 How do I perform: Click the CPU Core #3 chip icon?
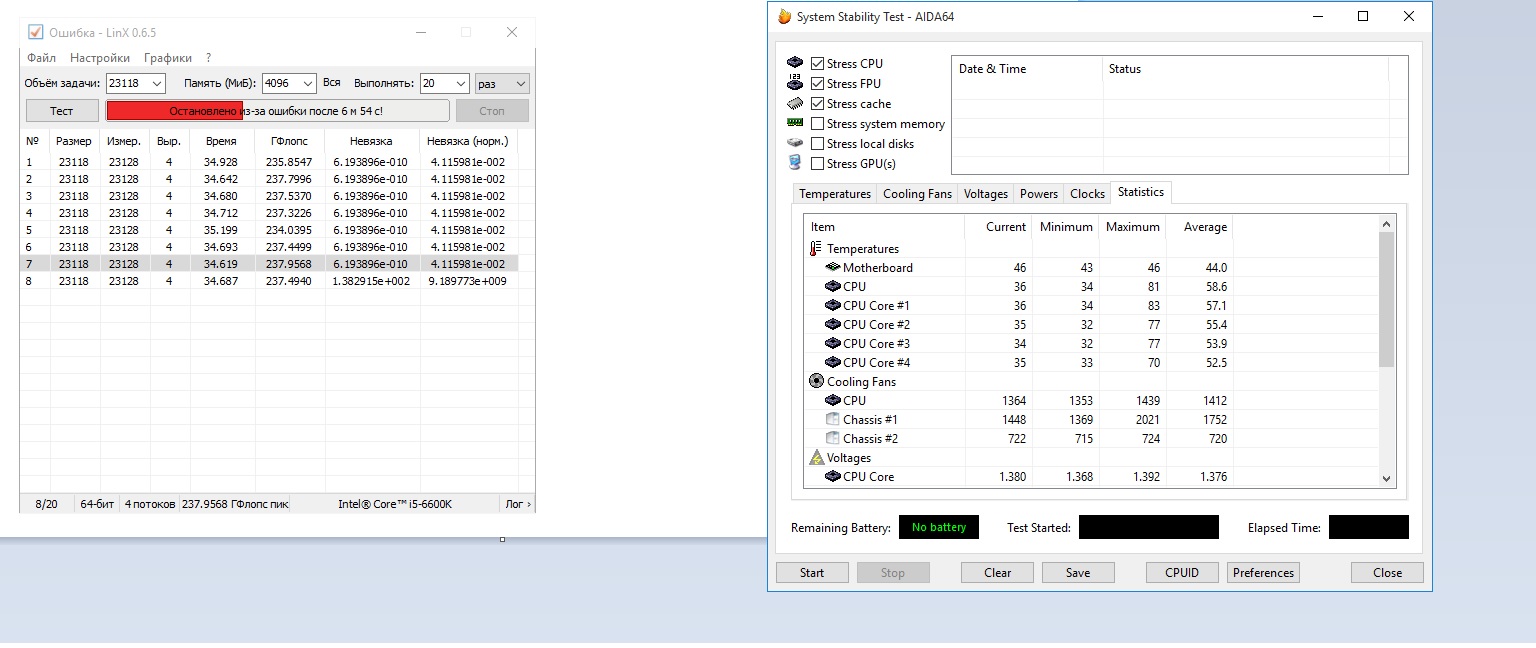[x=832, y=343]
